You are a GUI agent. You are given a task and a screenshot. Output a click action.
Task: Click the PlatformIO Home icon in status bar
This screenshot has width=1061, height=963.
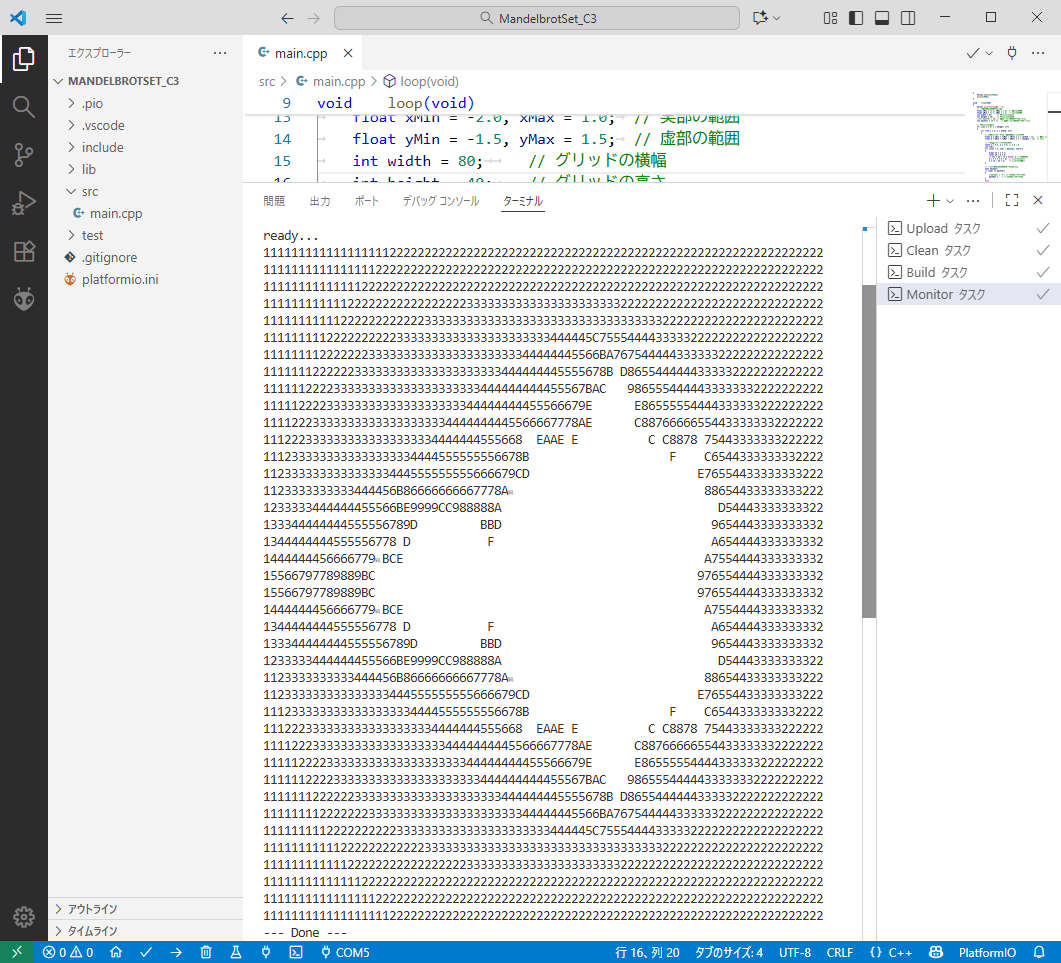[116, 952]
